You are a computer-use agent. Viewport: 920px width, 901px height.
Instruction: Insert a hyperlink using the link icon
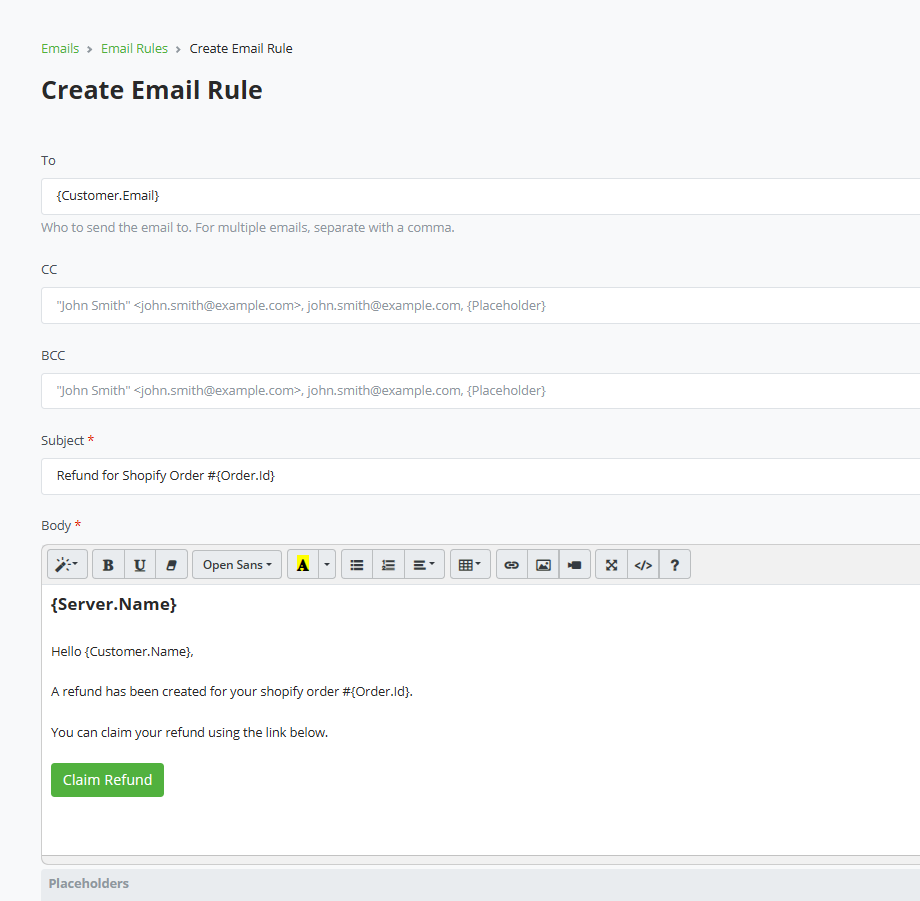click(511, 564)
